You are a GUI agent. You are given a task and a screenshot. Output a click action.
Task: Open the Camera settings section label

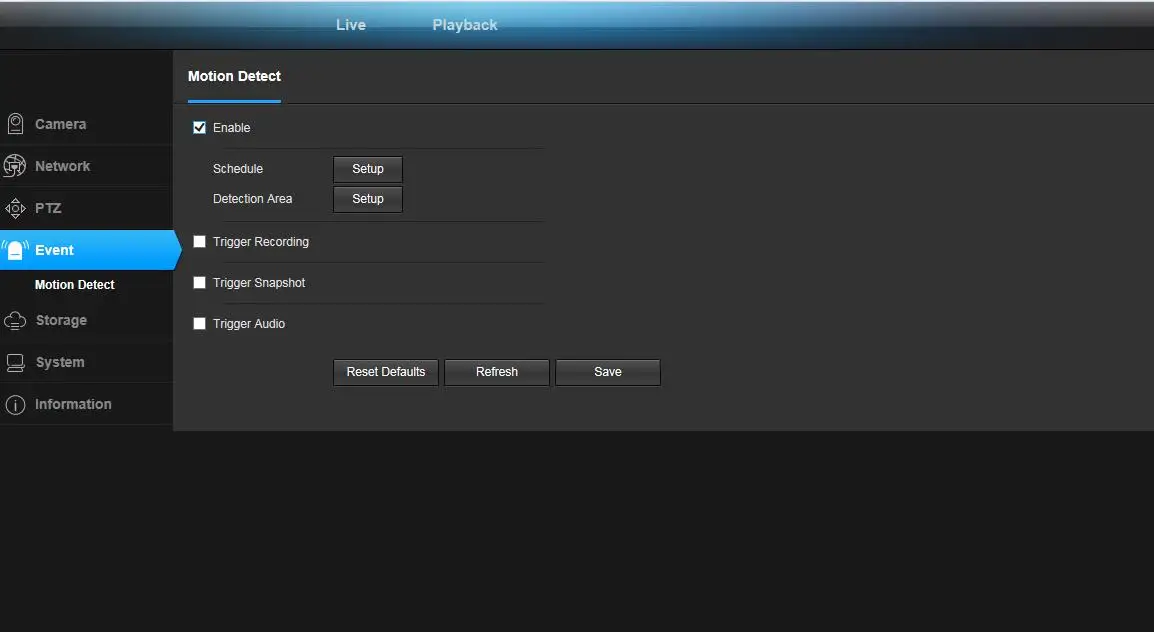pyautogui.click(x=60, y=124)
